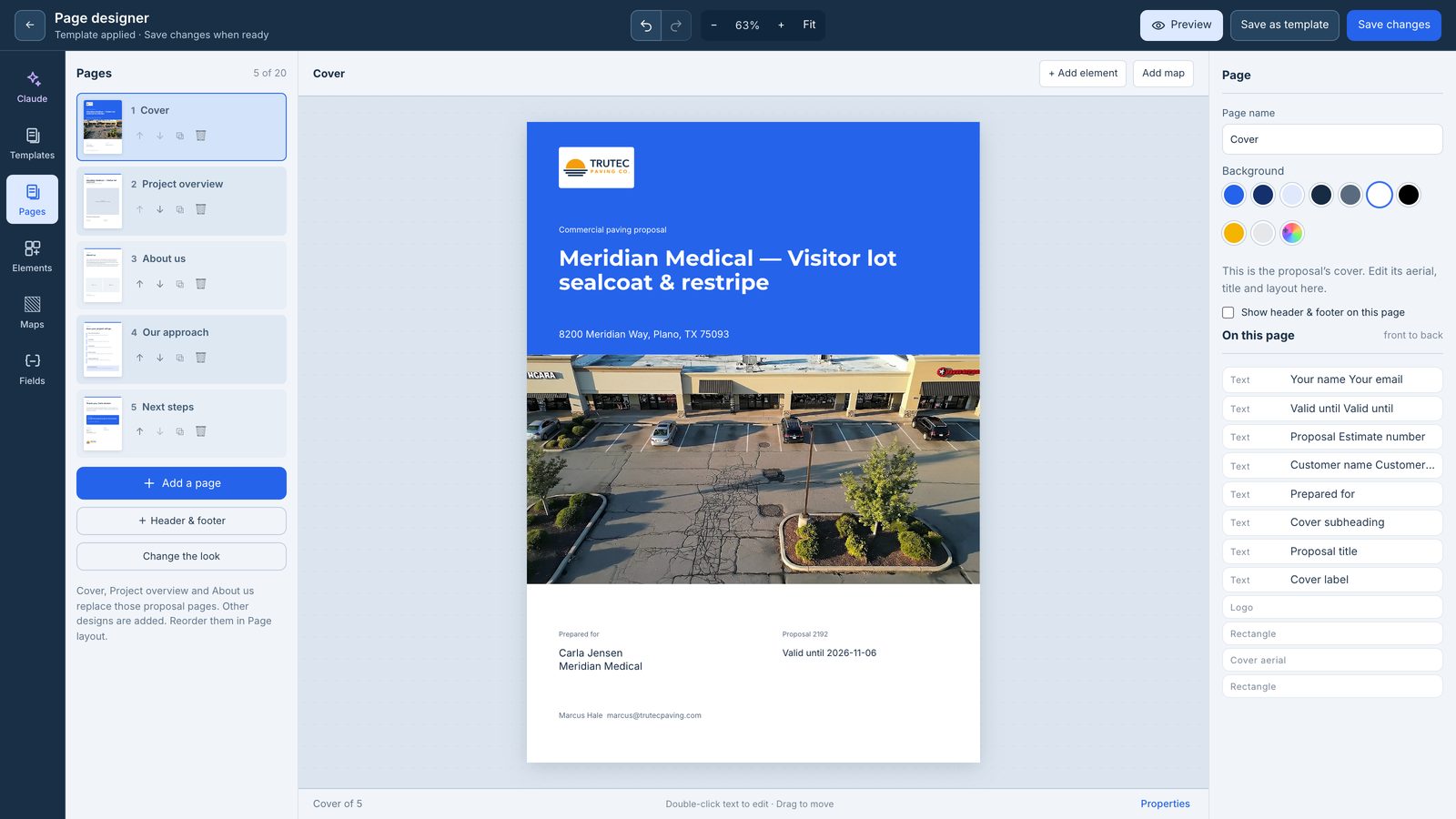Delete the Next steps page
Image resolution: width=1456 pixels, height=819 pixels.
201,431
